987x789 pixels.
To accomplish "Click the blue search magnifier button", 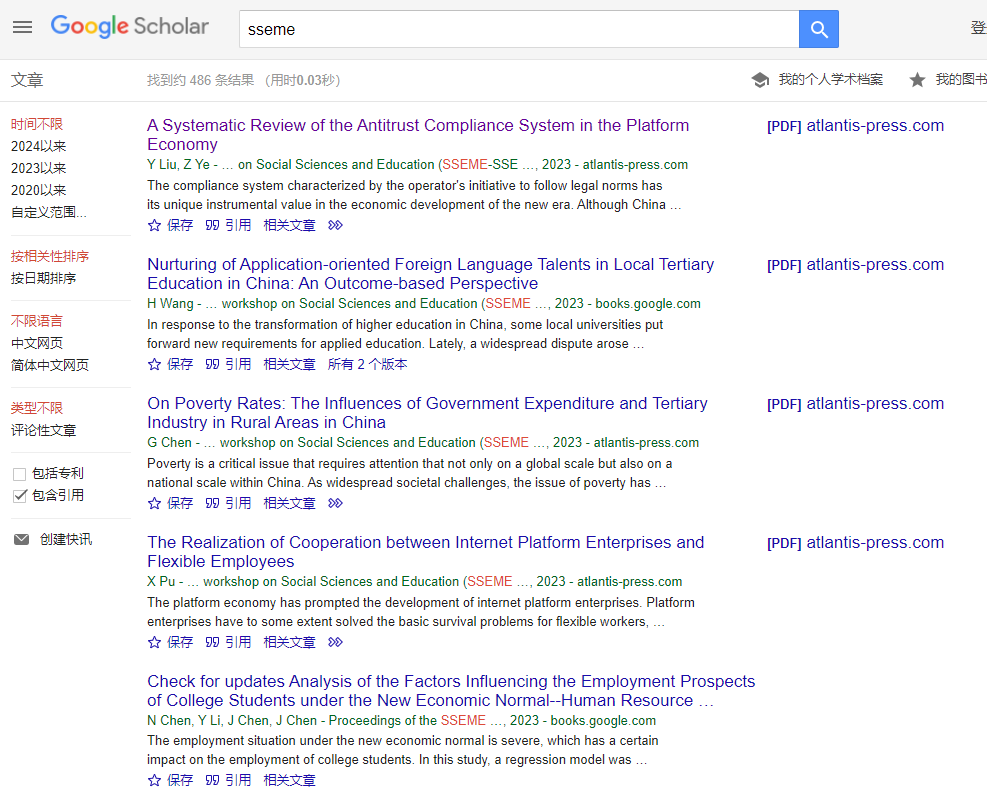I will [x=818, y=29].
